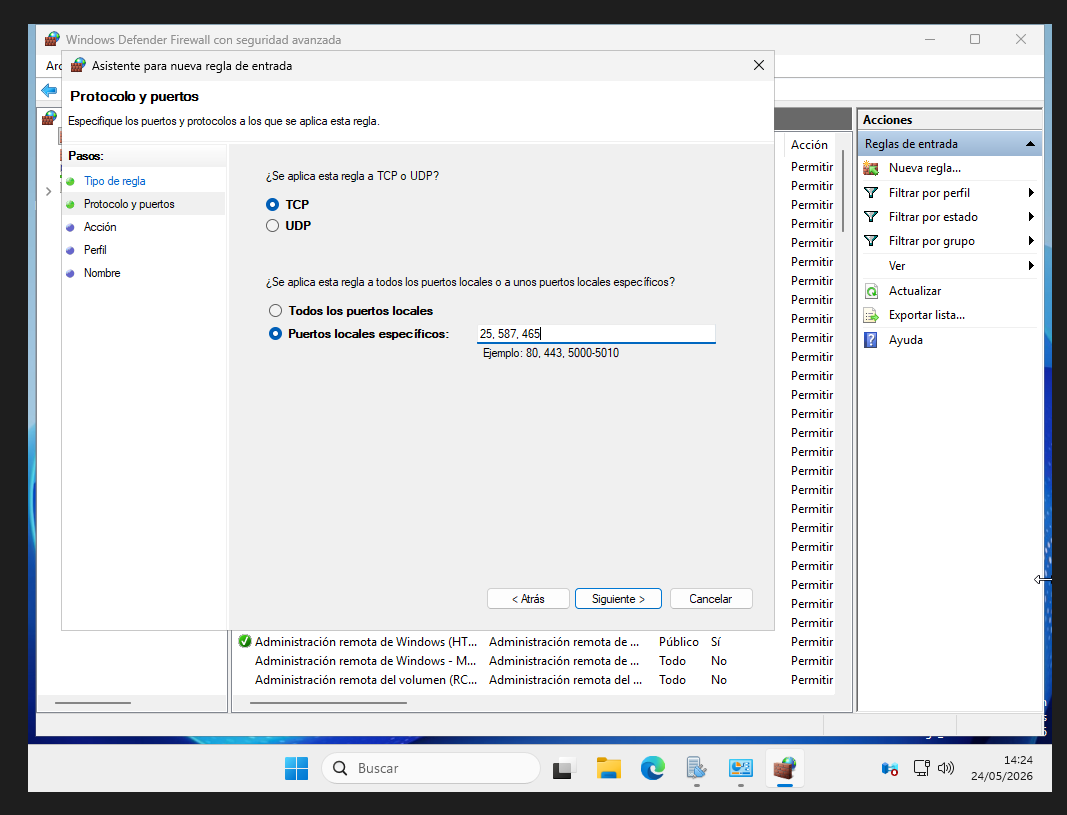Maximize the Windows Defender Firewall window
This screenshot has height=815, width=1067.
click(975, 39)
